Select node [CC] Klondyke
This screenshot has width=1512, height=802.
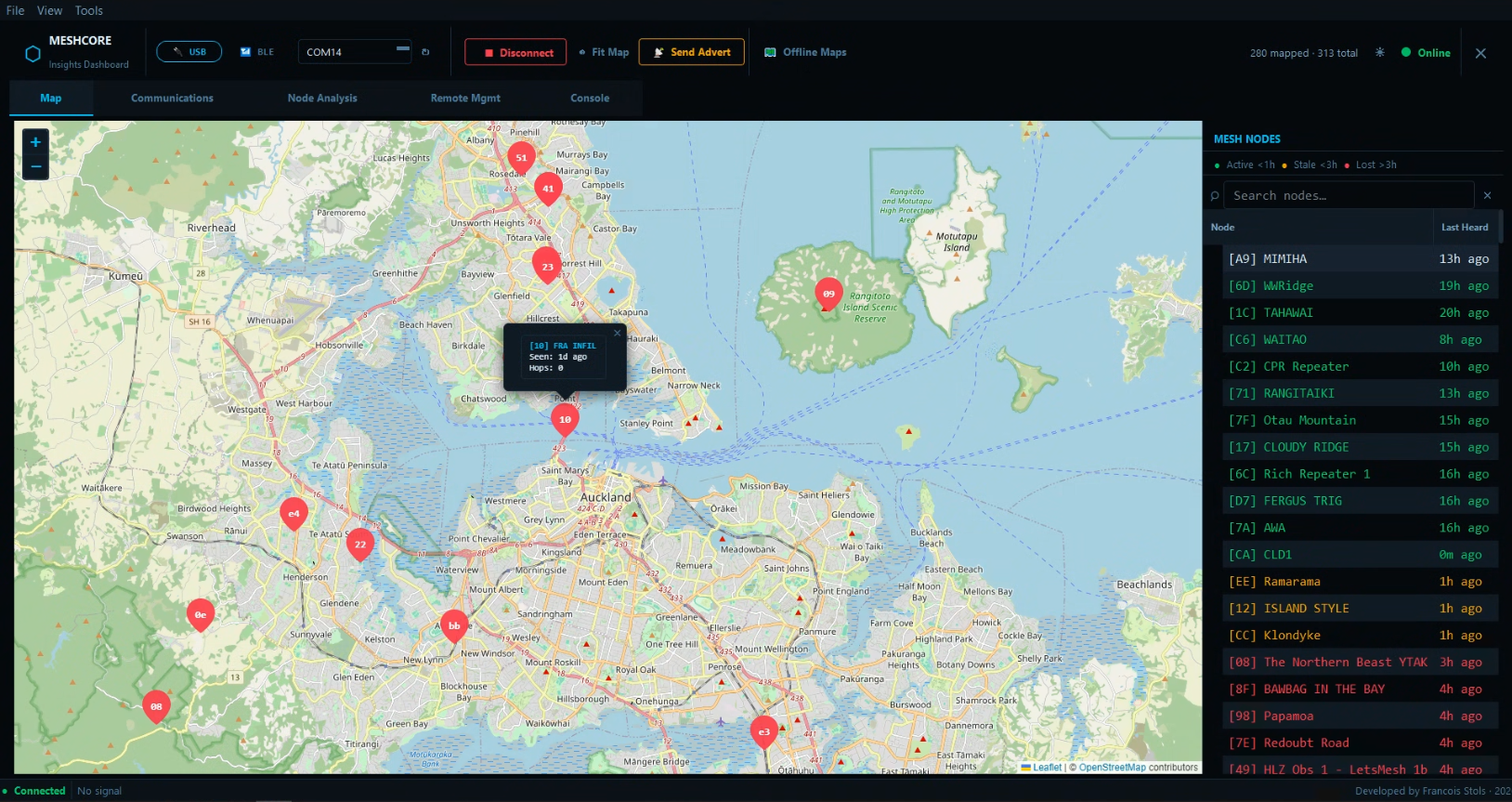1359,636
